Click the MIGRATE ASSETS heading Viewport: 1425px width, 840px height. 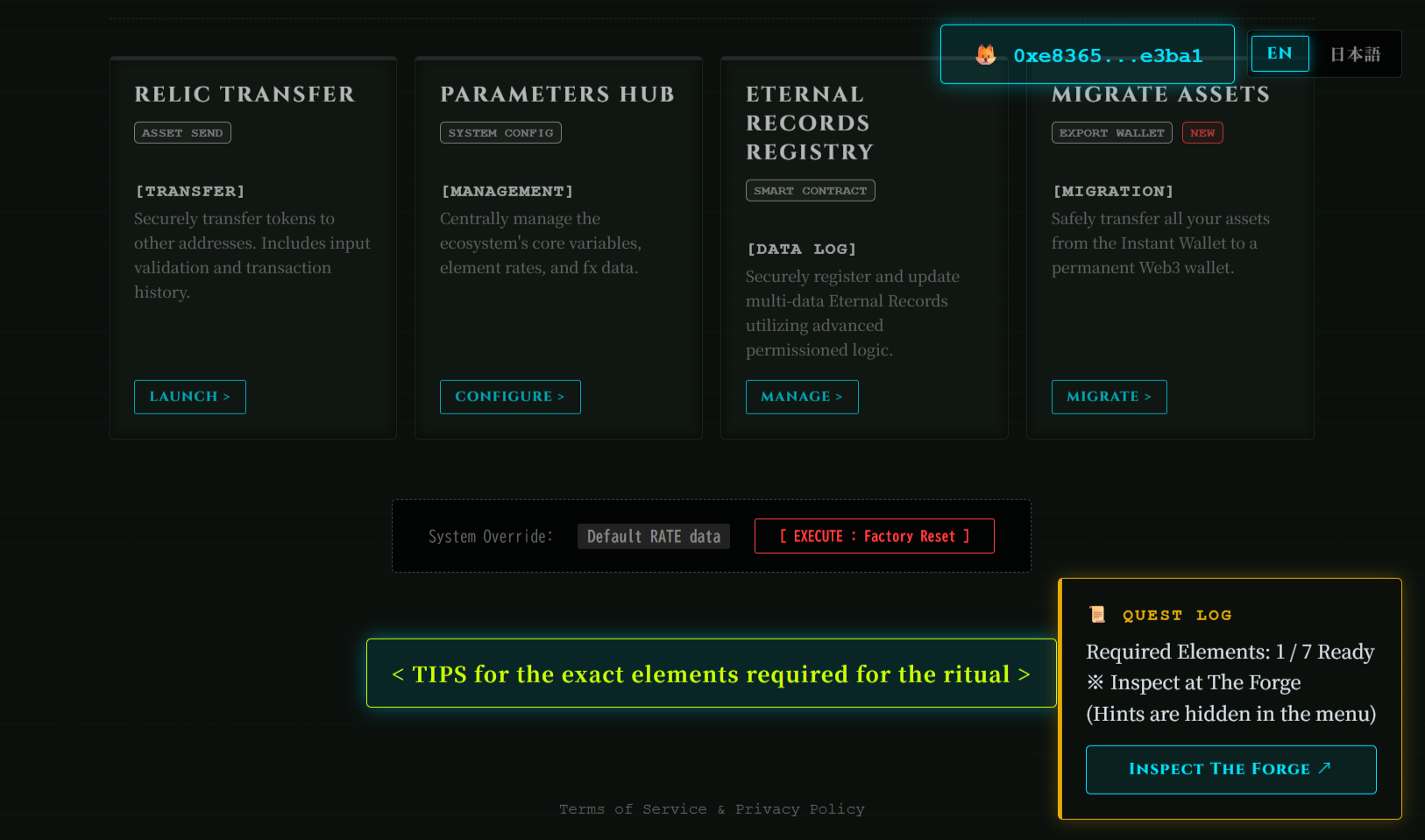1160,94
